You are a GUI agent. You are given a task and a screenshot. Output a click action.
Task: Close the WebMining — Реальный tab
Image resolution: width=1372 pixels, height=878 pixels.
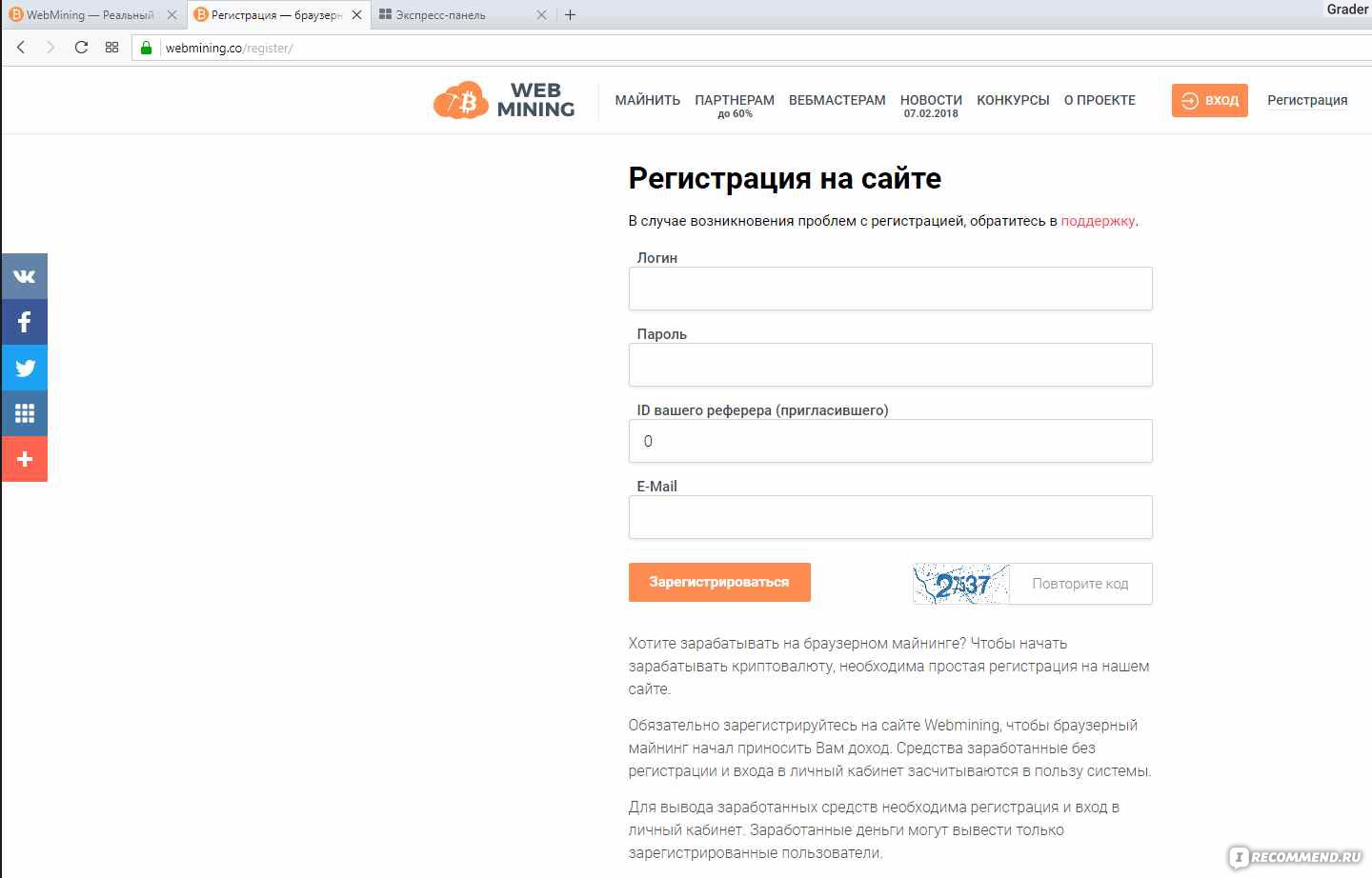pos(171,15)
